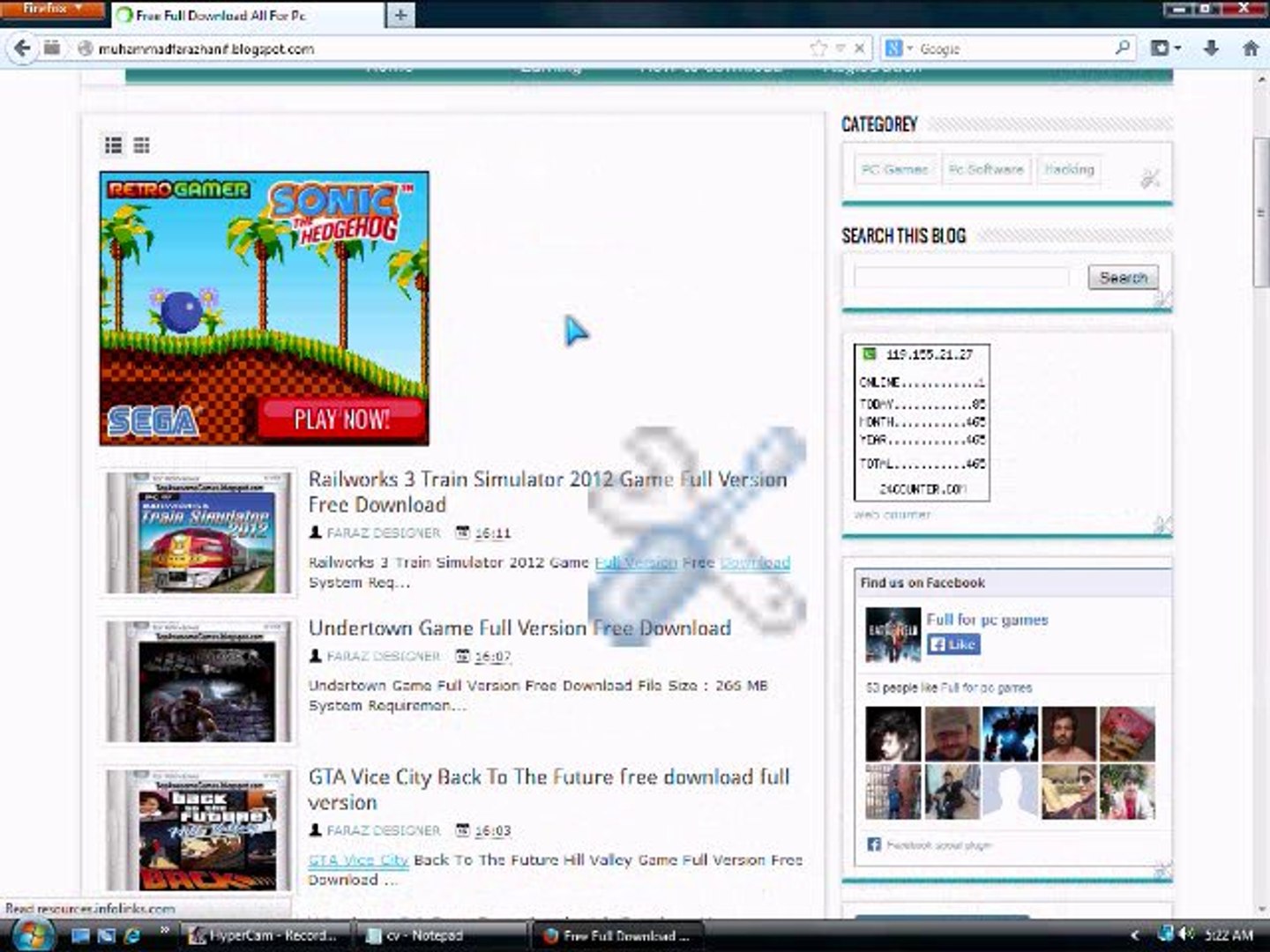
Task: Click the 16:07 timestamp on Undertown post
Action: click(x=492, y=657)
